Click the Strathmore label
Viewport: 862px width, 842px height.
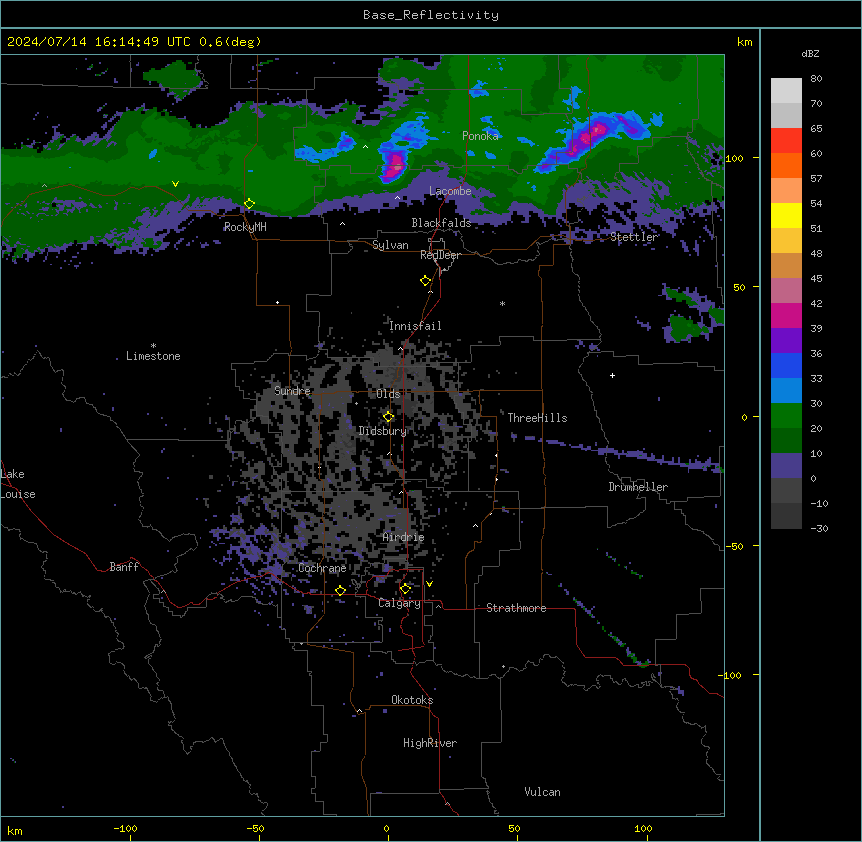(516, 608)
